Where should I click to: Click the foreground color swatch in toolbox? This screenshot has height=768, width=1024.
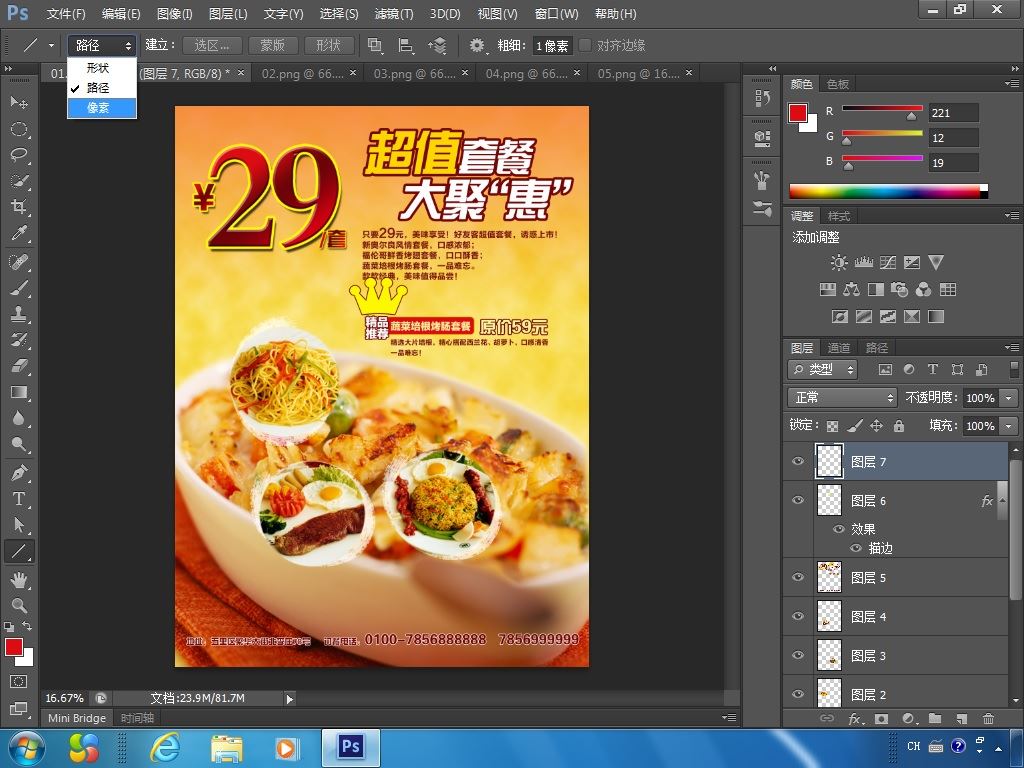pos(13,647)
